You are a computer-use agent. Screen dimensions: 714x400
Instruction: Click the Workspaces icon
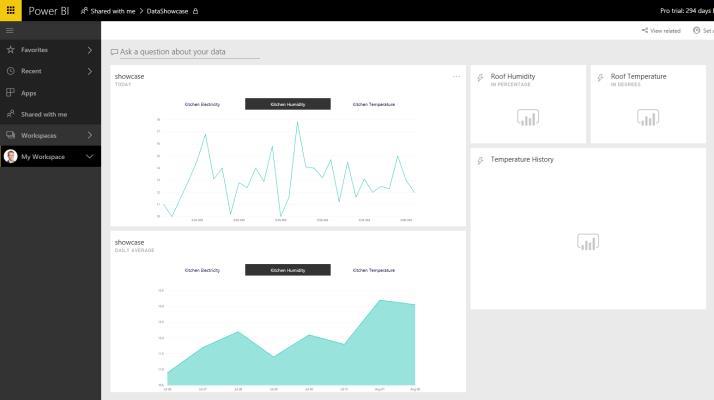(10, 135)
